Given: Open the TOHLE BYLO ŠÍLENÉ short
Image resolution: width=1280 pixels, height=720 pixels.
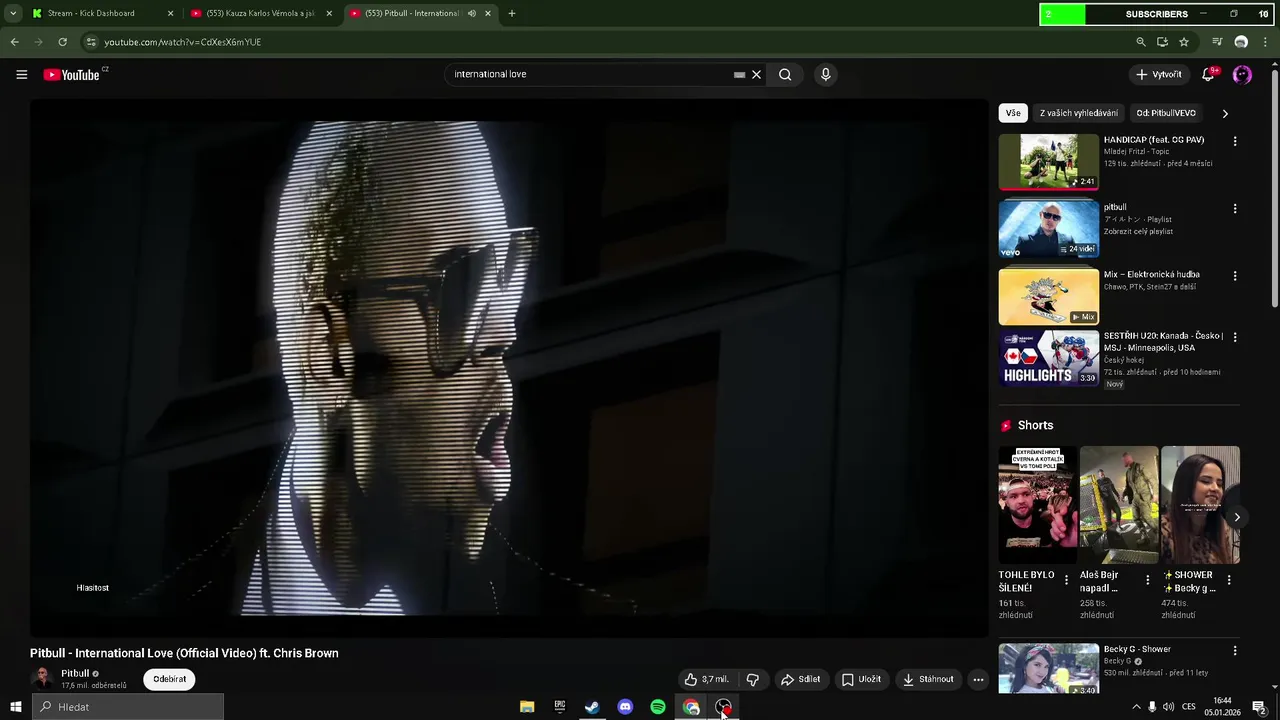Looking at the screenshot, I should click(1038, 505).
